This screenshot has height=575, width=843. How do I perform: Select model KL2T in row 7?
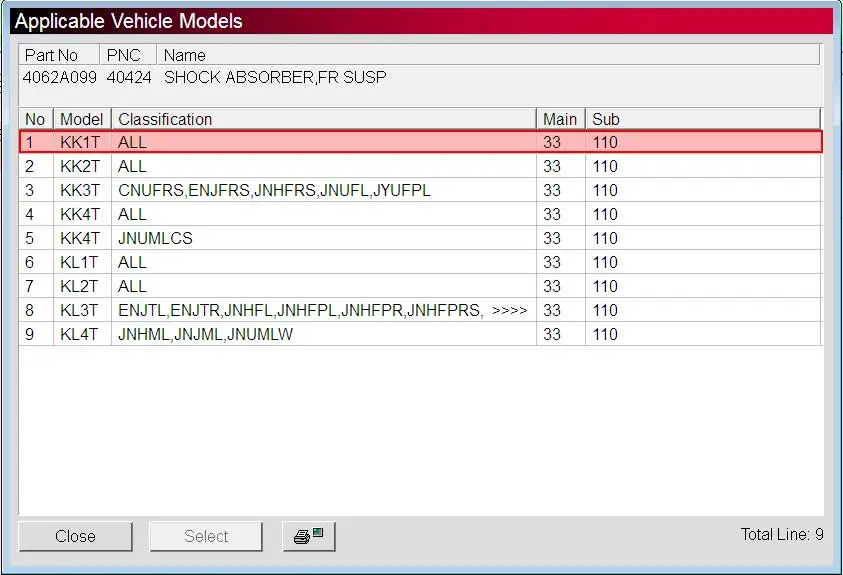click(x=79, y=286)
